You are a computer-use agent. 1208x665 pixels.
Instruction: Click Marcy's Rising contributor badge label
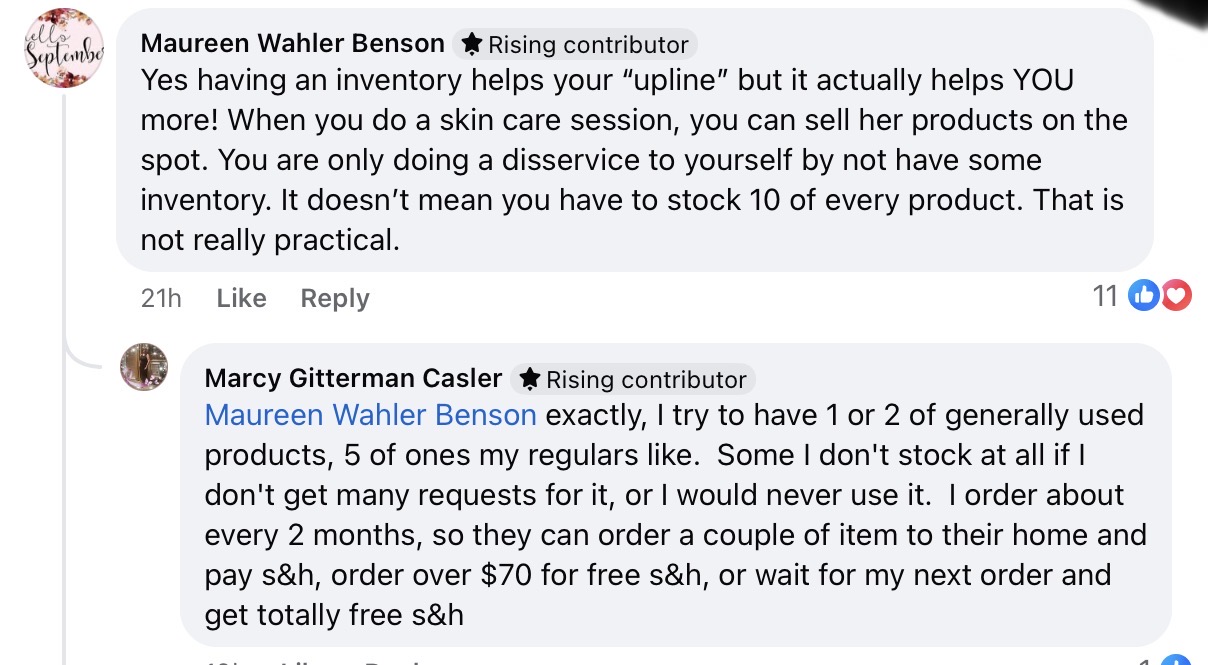pyautogui.click(x=646, y=380)
